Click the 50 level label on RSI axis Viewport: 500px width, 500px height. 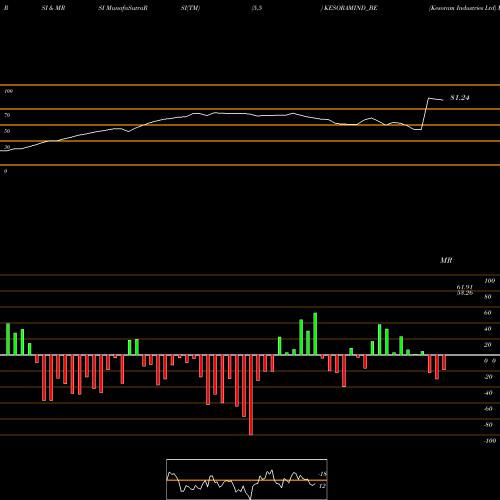tap(7, 131)
